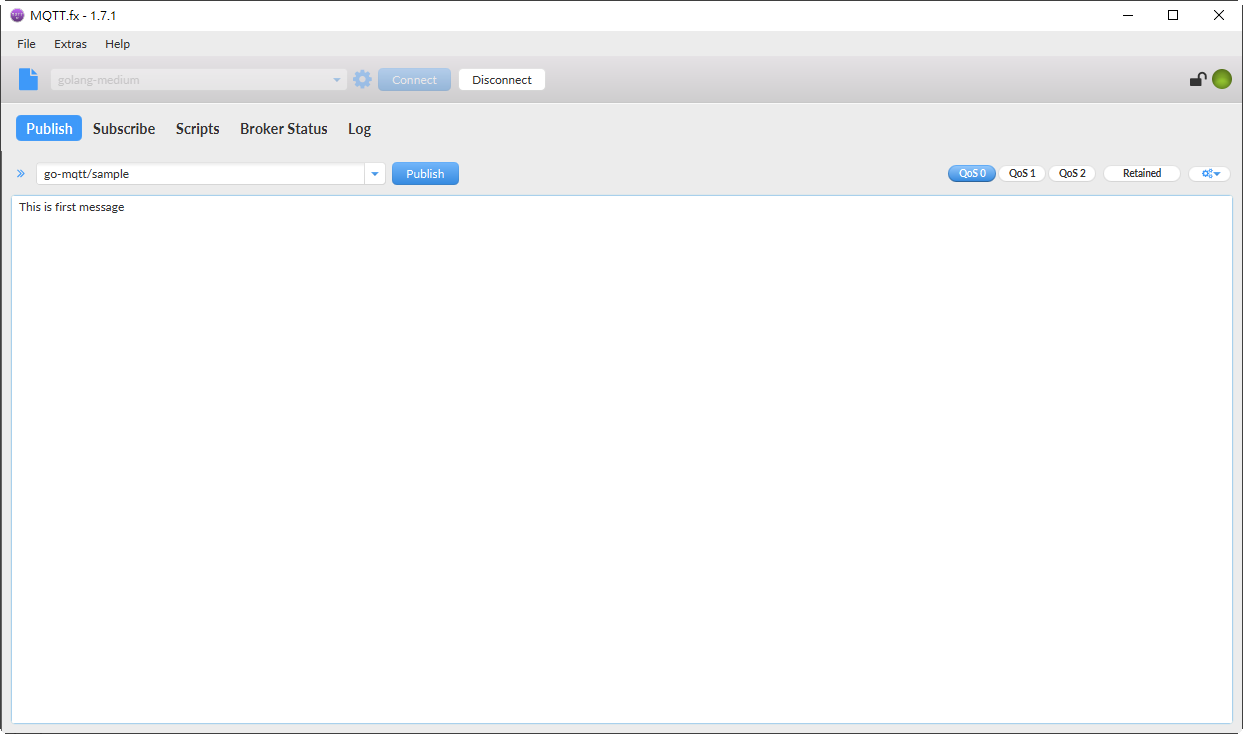Open the publish options gears dropdown
This screenshot has width=1243, height=734.
[1210, 174]
